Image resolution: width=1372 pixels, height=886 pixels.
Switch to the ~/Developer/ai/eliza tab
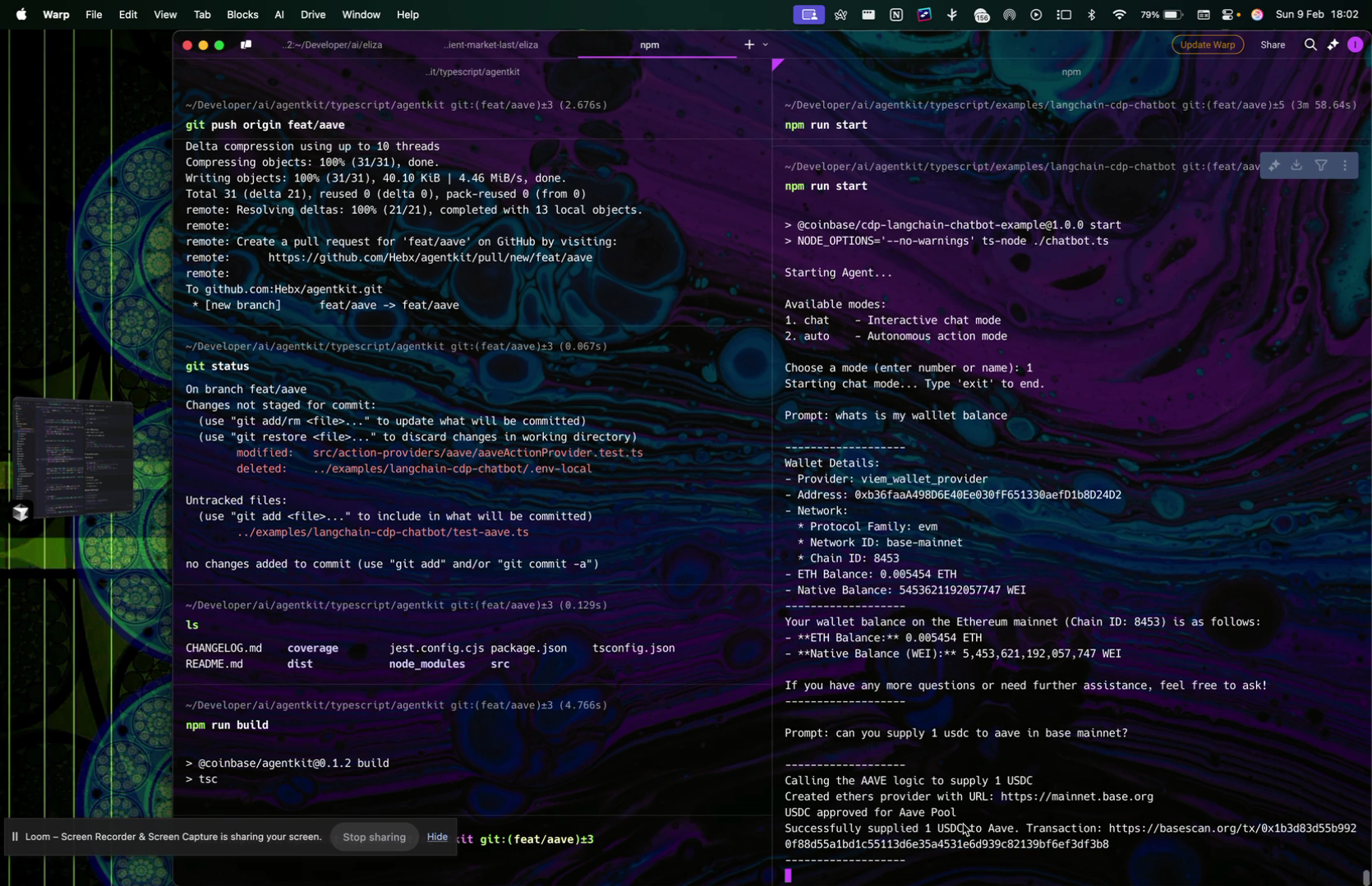coord(332,44)
